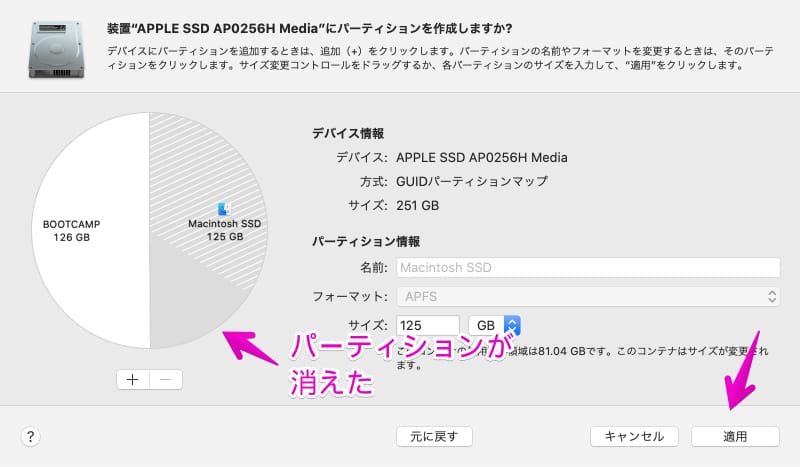Click the GUIDパーティションマップ scheme text
Image resolution: width=800 pixels, height=467 pixels.
click(x=472, y=182)
